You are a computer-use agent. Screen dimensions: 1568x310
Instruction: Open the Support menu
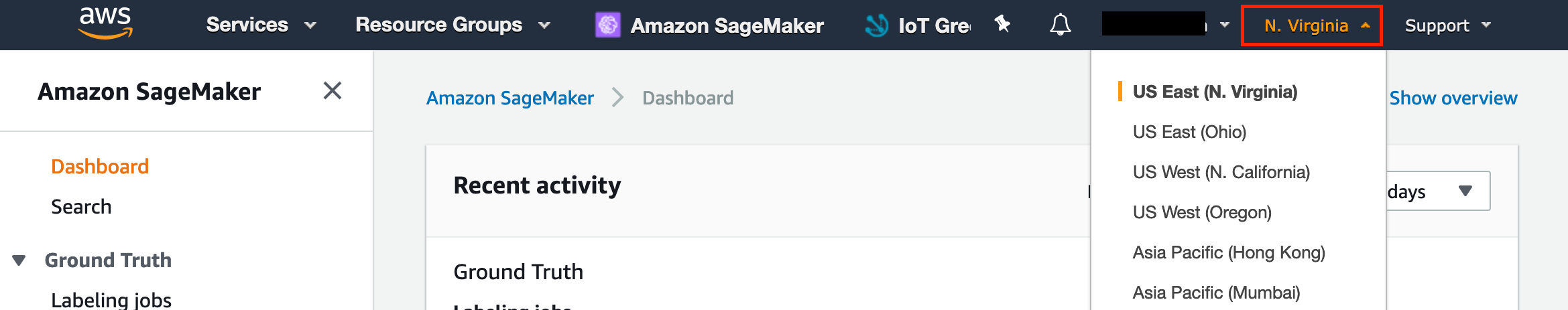point(1448,25)
